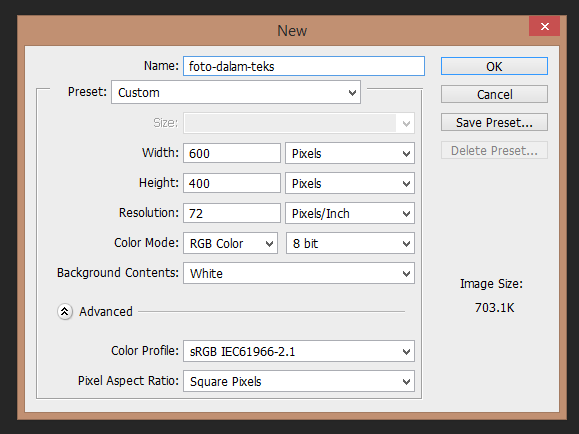
Task: Click the Width field showing 600
Action: [x=232, y=153]
